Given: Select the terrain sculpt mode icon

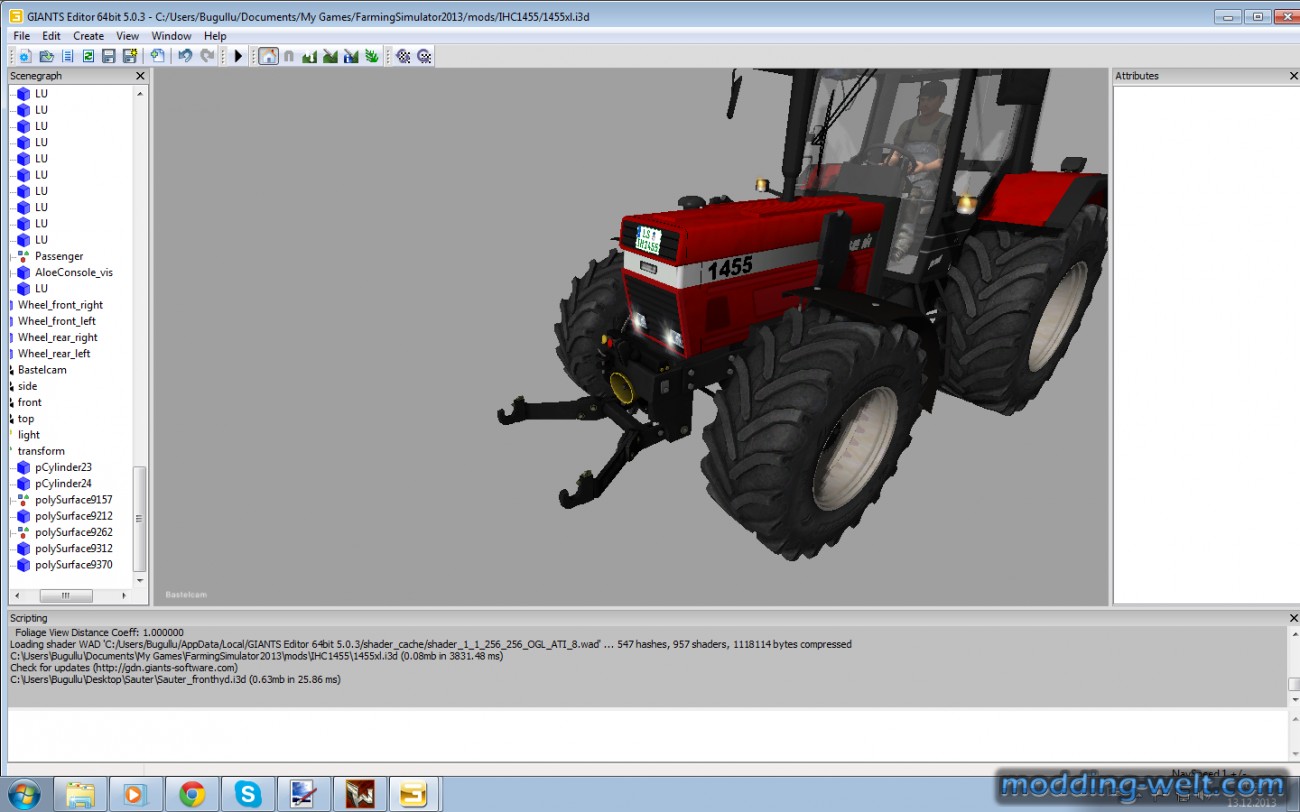Looking at the screenshot, I should pyautogui.click(x=310, y=56).
